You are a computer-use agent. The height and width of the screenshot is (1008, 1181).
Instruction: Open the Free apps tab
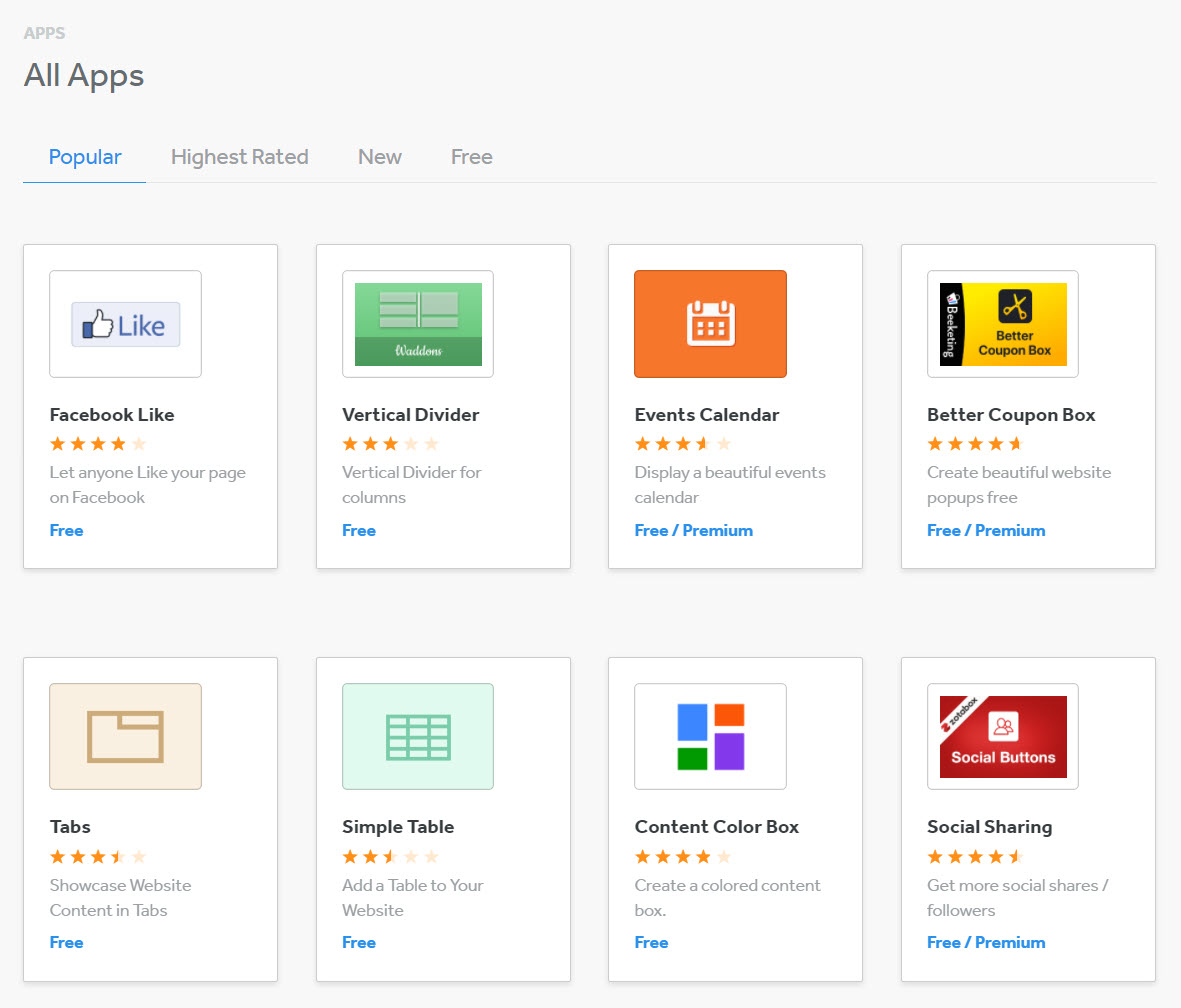471,157
